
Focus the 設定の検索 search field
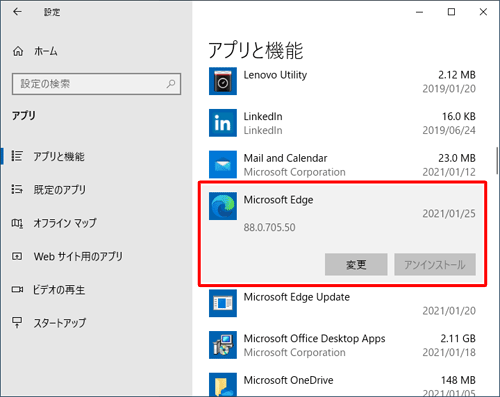(96, 84)
